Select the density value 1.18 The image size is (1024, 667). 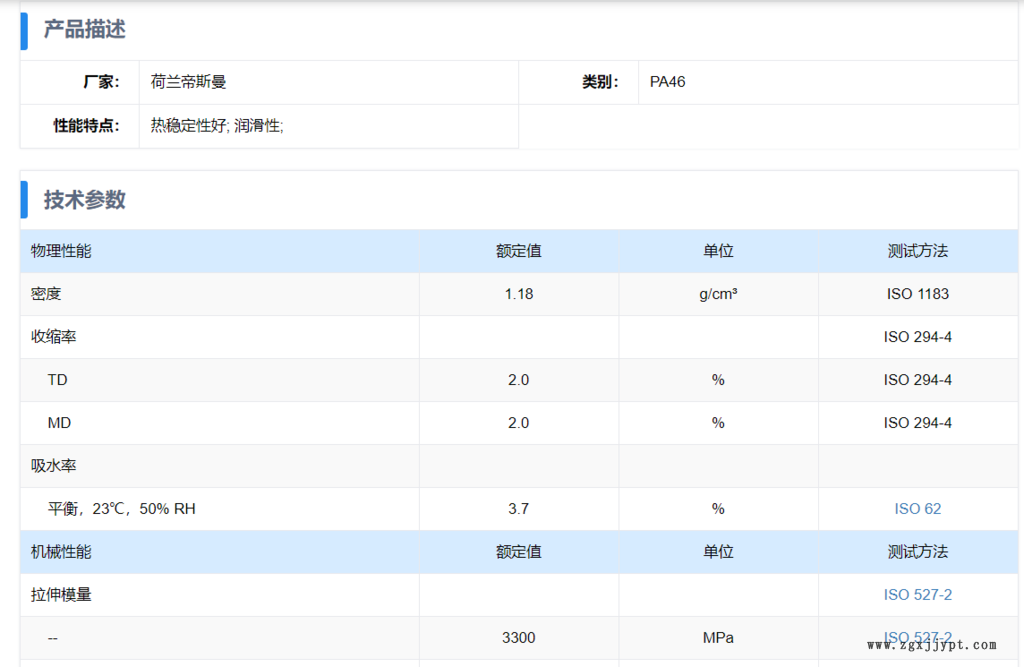[518, 294]
